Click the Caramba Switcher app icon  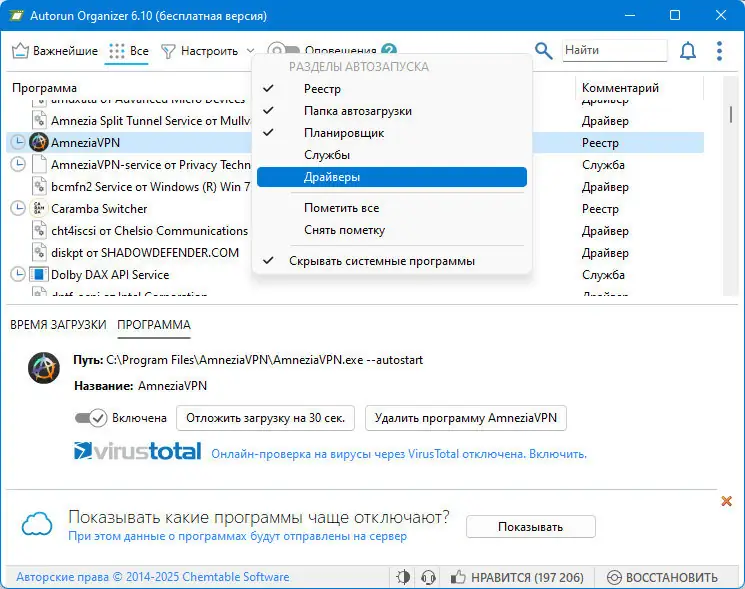39,208
